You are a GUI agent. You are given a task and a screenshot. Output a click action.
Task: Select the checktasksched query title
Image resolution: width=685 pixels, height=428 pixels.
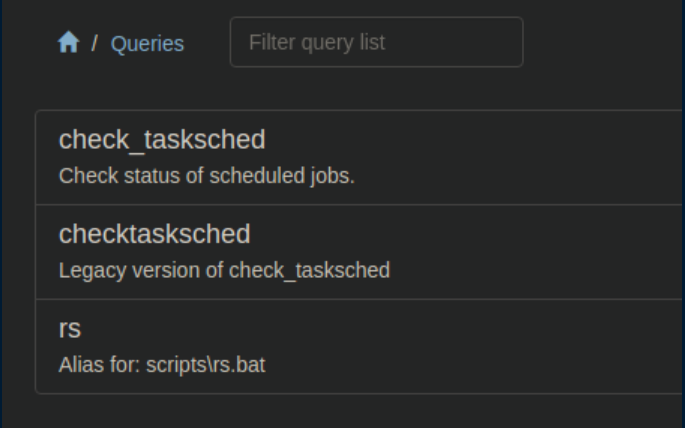[x=154, y=234]
